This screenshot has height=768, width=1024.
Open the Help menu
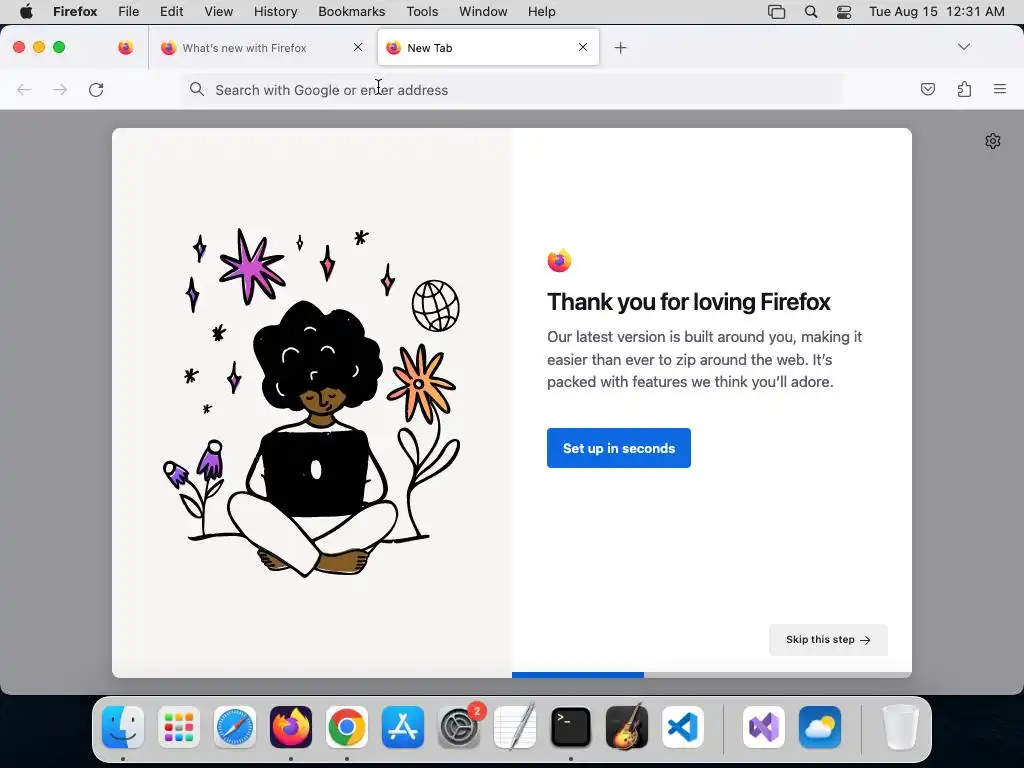(541, 12)
